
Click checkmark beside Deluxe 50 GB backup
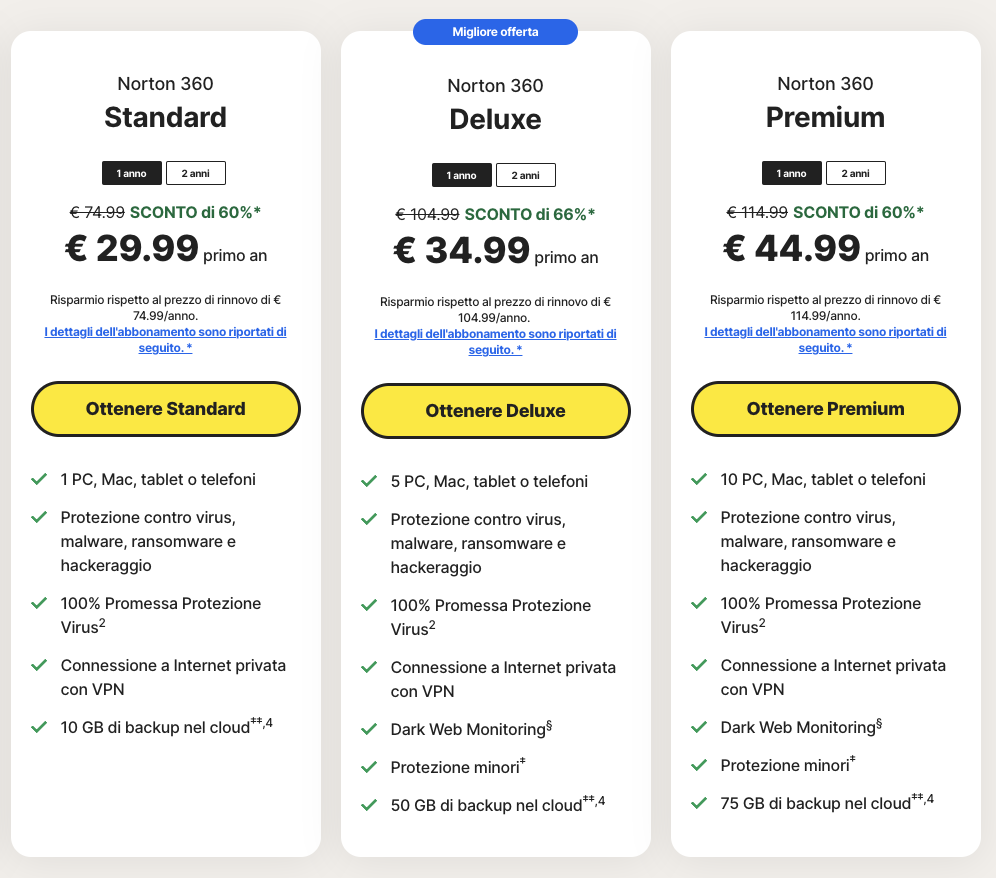coord(369,805)
